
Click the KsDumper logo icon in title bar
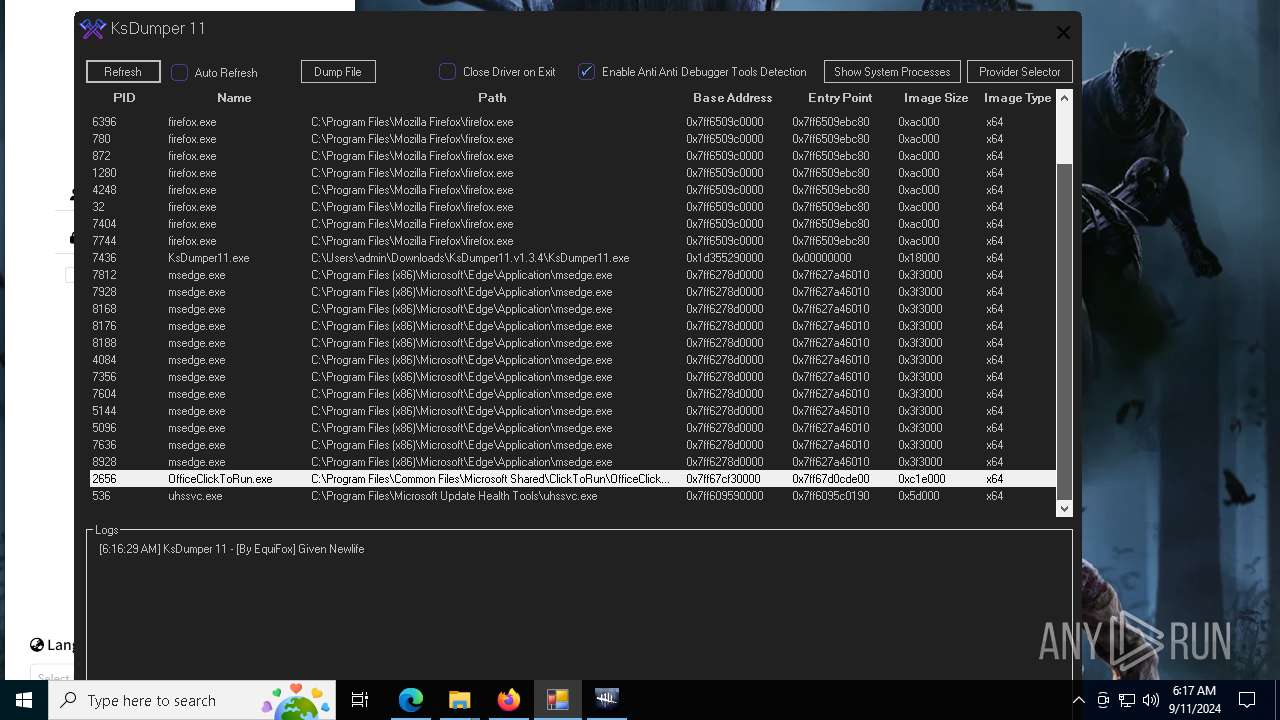pos(93,29)
